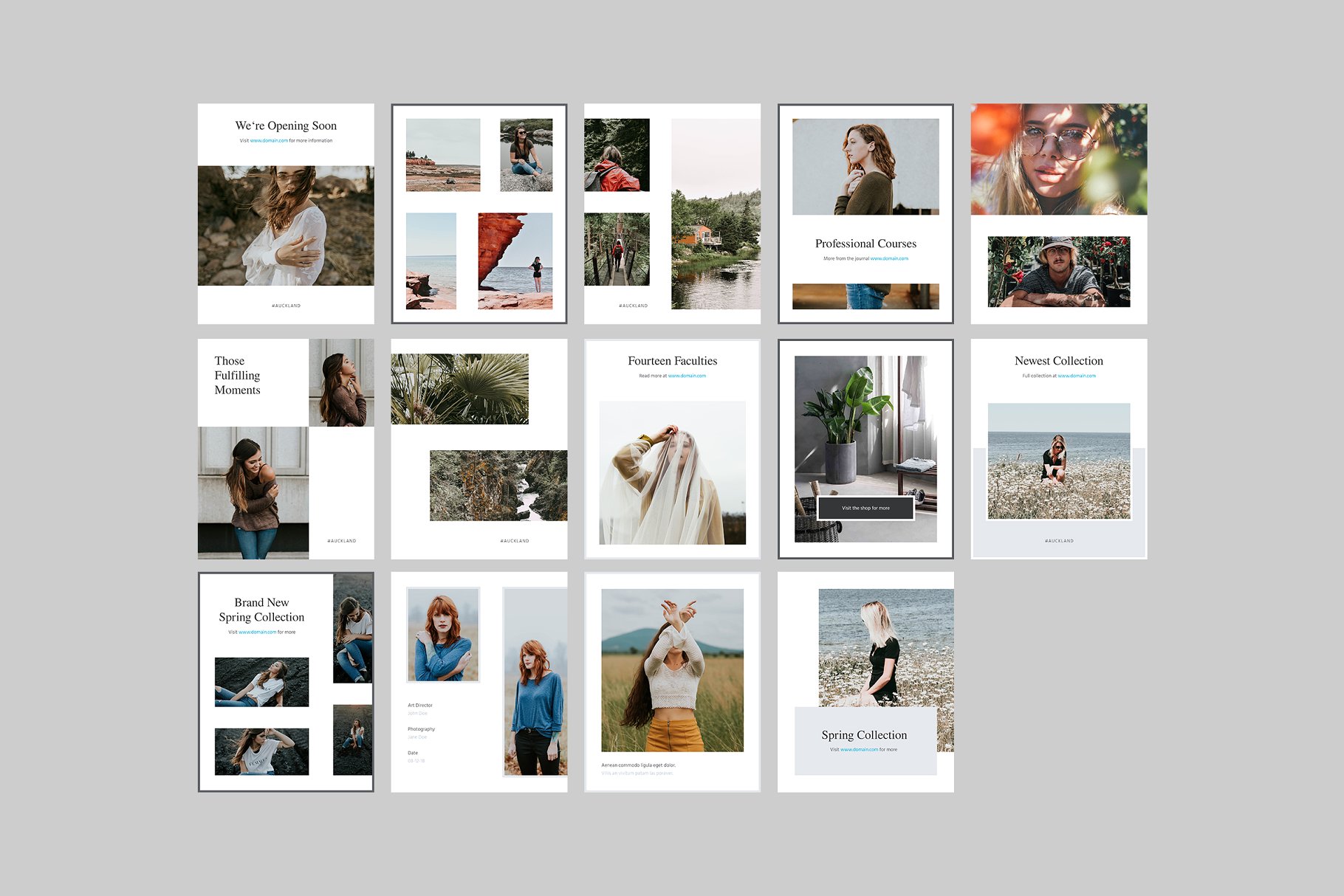Select the woman in yellow pants field photo
Screen dimensions: 1344x896
(x=672, y=670)
